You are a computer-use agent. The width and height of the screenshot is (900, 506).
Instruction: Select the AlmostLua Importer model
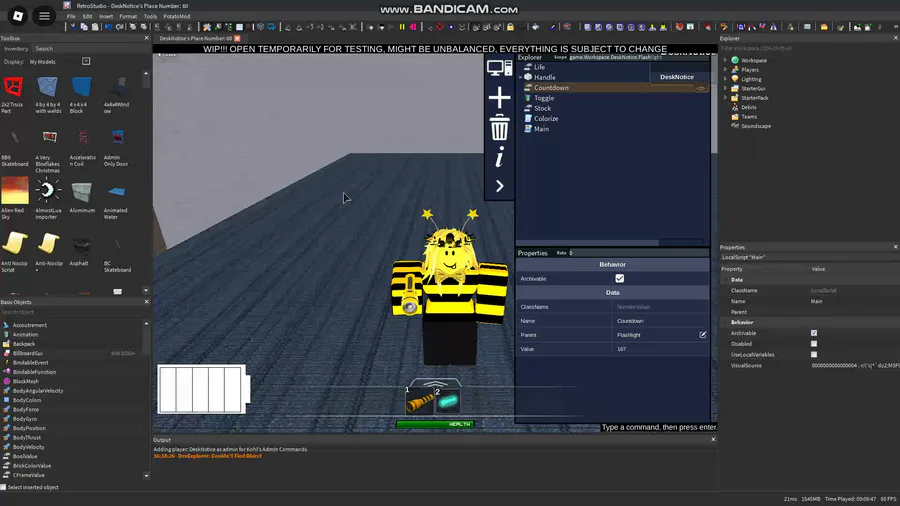(x=48, y=197)
